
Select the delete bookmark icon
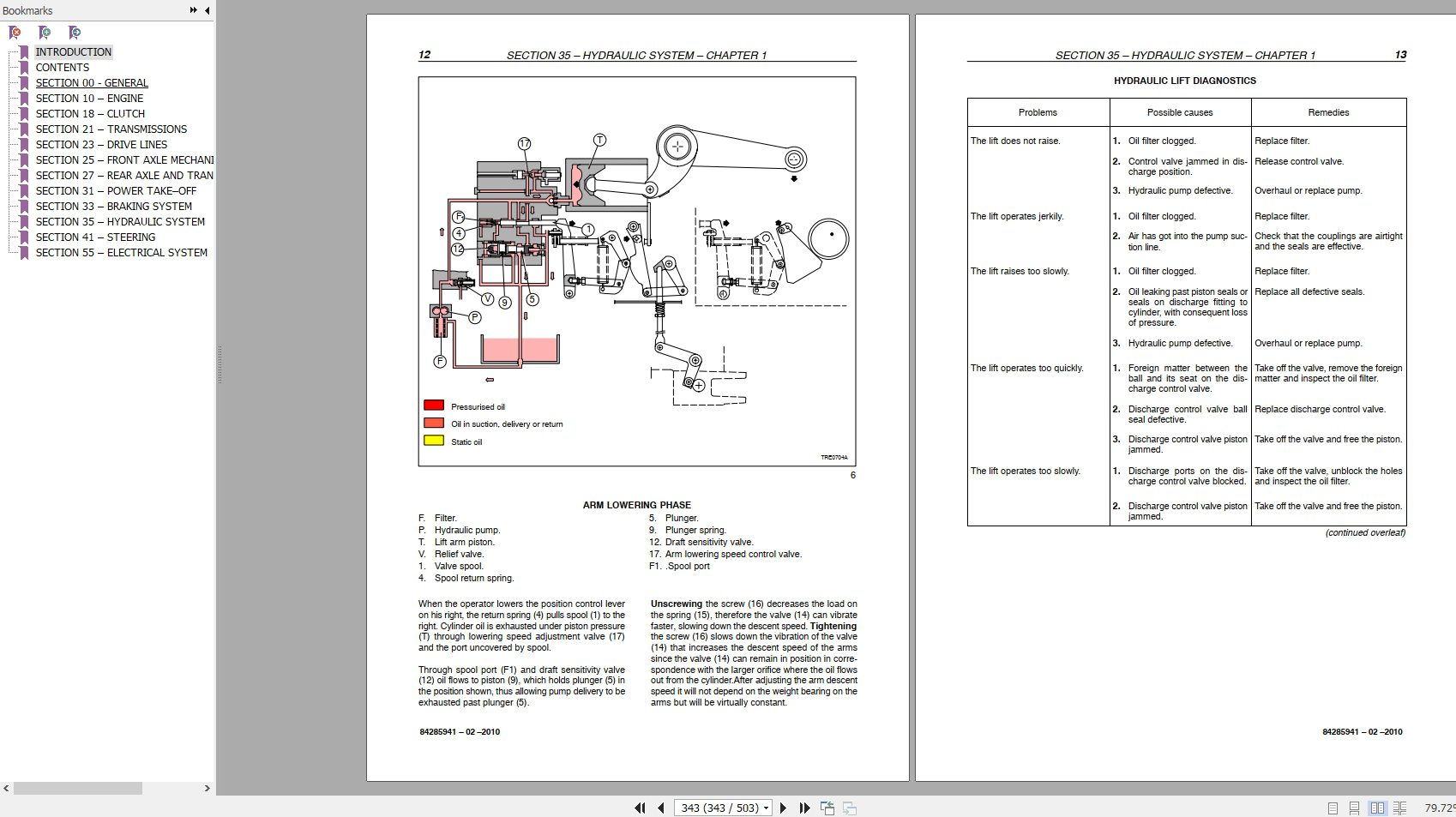pyautogui.click(x=15, y=32)
